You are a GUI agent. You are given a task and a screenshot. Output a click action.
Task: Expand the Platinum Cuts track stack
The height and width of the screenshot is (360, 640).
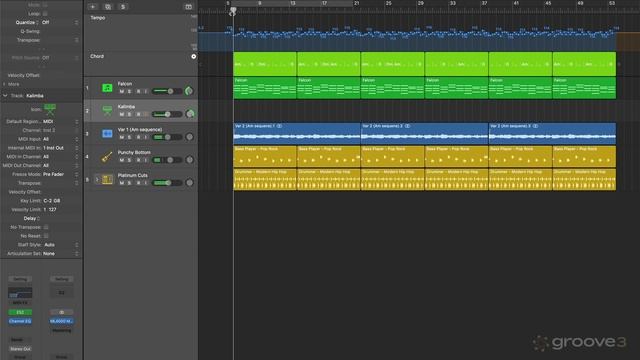click(97, 179)
